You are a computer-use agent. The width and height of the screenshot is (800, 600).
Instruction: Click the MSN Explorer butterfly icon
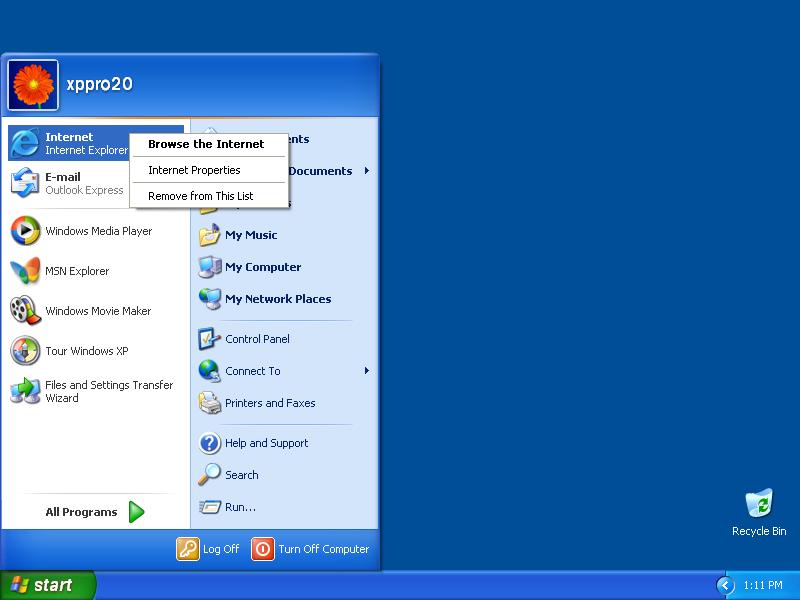coord(25,270)
